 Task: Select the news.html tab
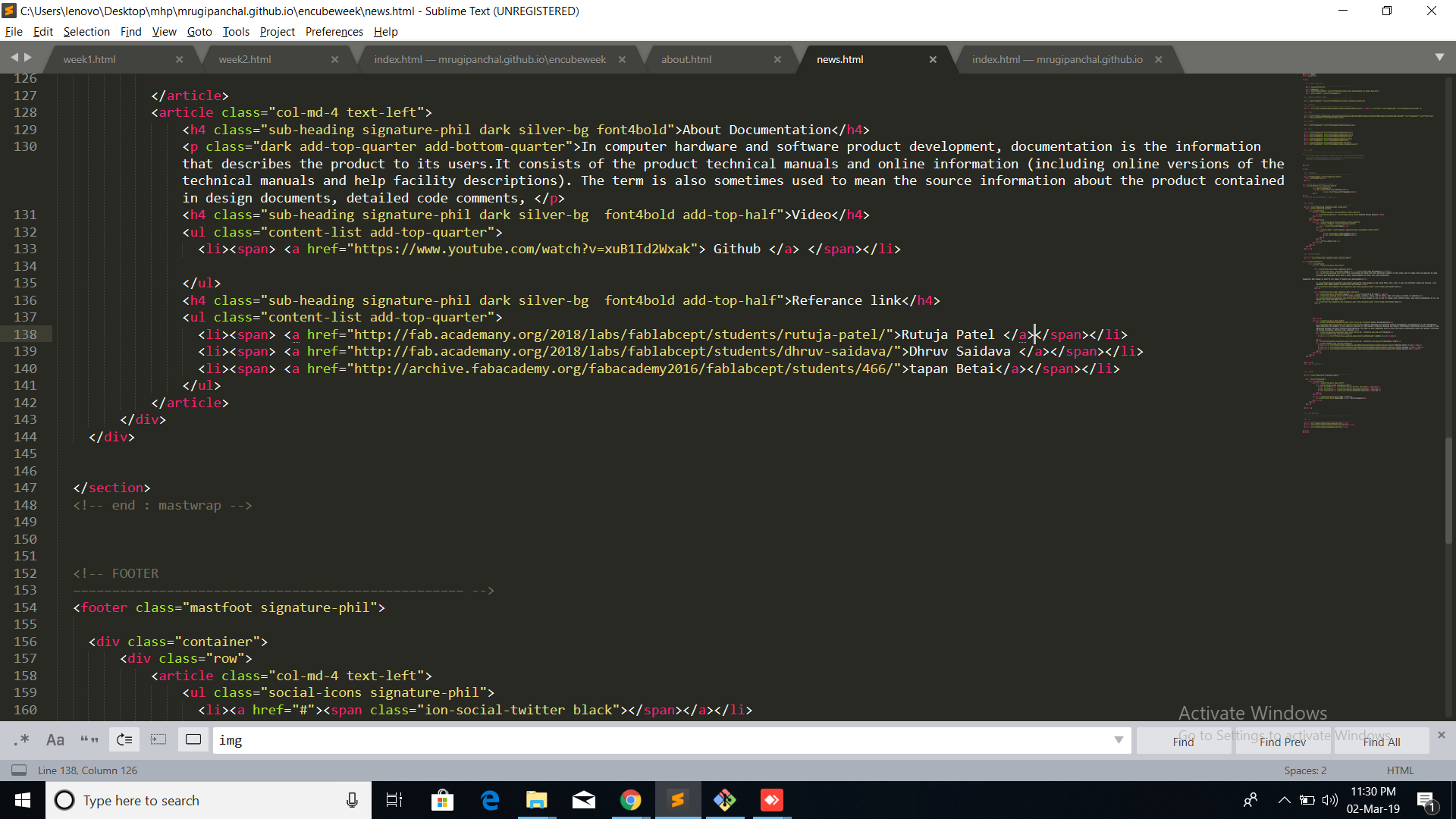pyautogui.click(x=840, y=59)
